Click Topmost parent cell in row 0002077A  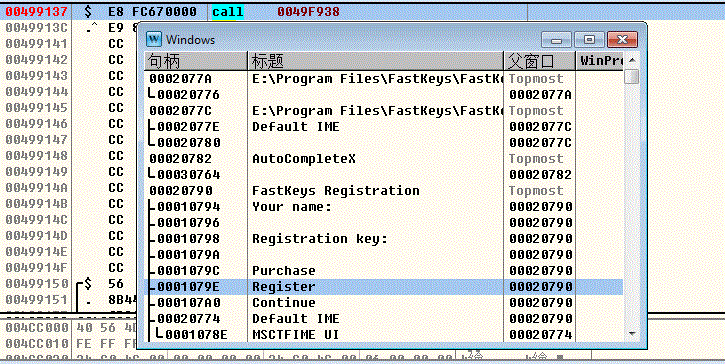pos(536,79)
